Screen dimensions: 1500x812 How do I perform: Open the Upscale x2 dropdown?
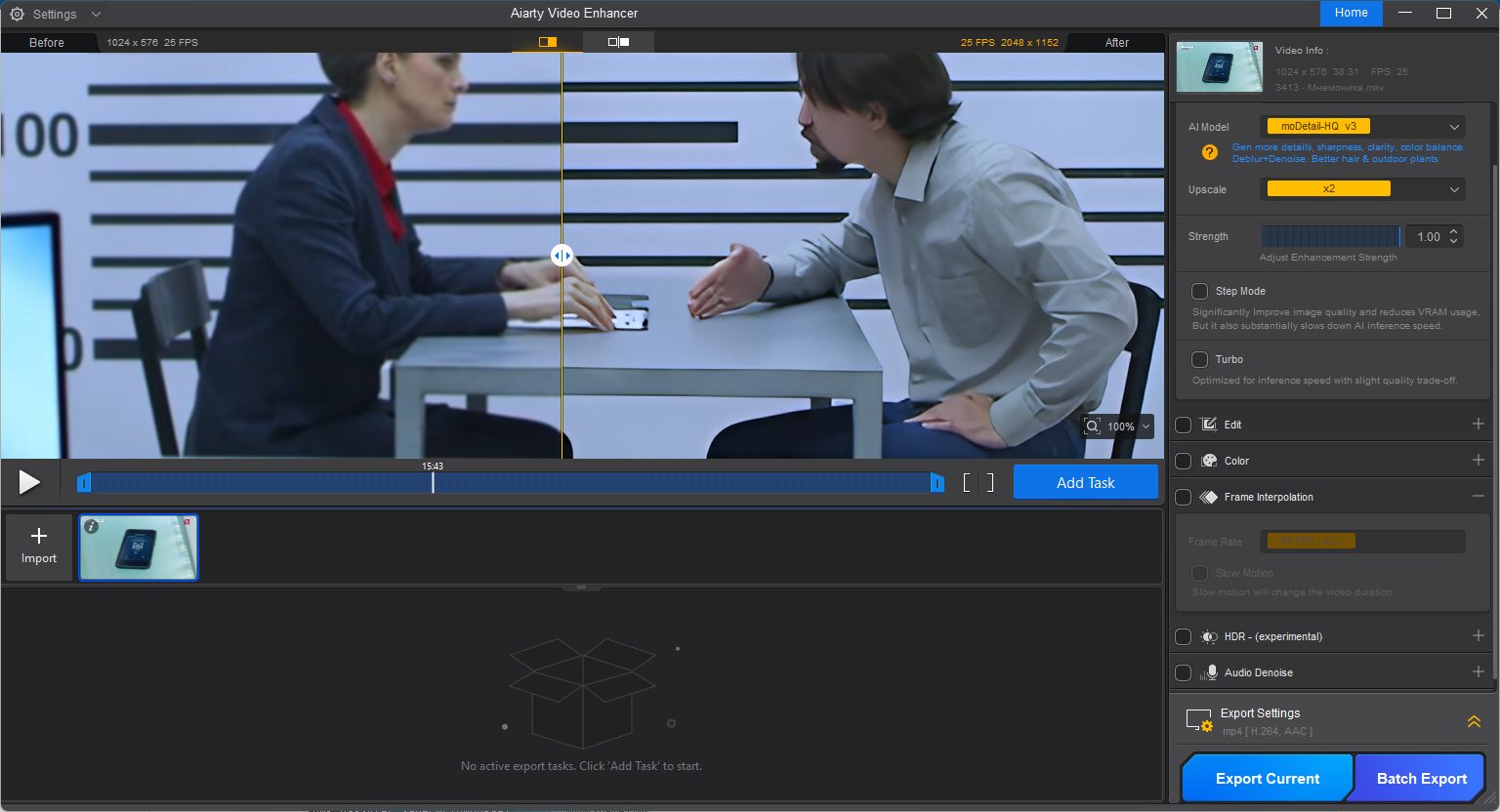[1361, 189]
